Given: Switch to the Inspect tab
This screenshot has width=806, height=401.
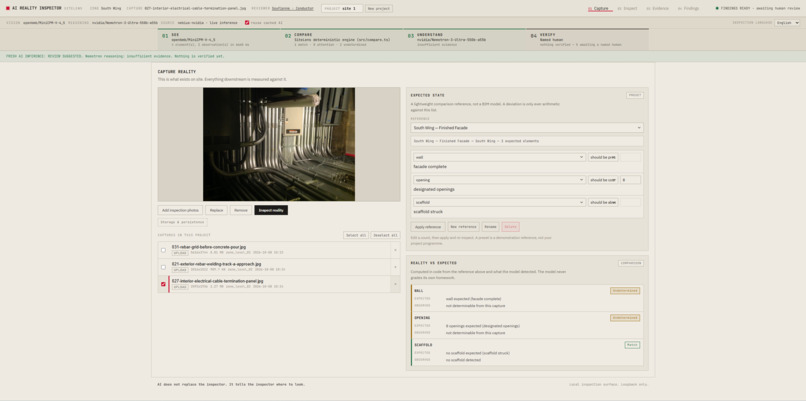Looking at the screenshot, I should [628, 8].
